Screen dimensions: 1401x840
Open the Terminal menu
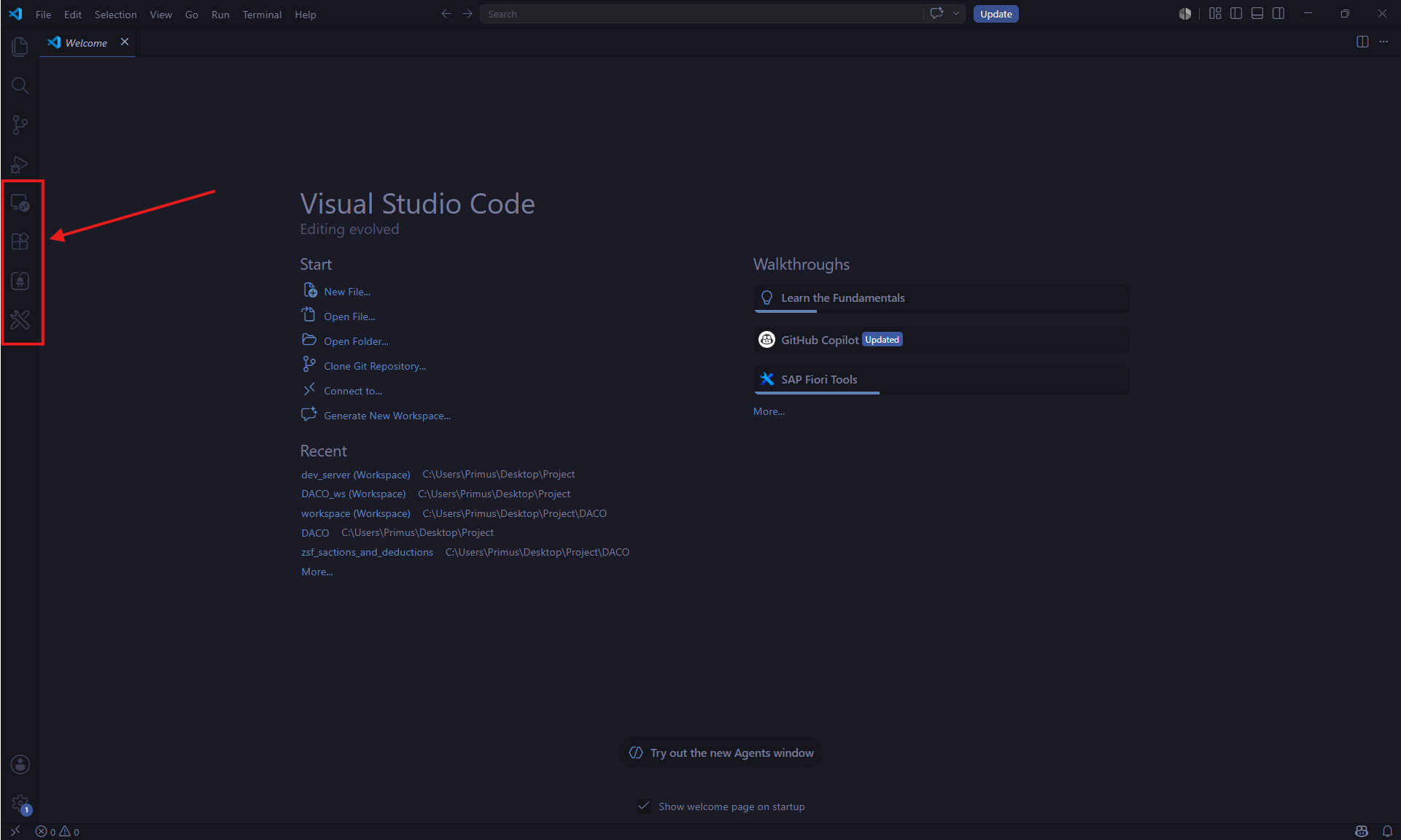262,14
